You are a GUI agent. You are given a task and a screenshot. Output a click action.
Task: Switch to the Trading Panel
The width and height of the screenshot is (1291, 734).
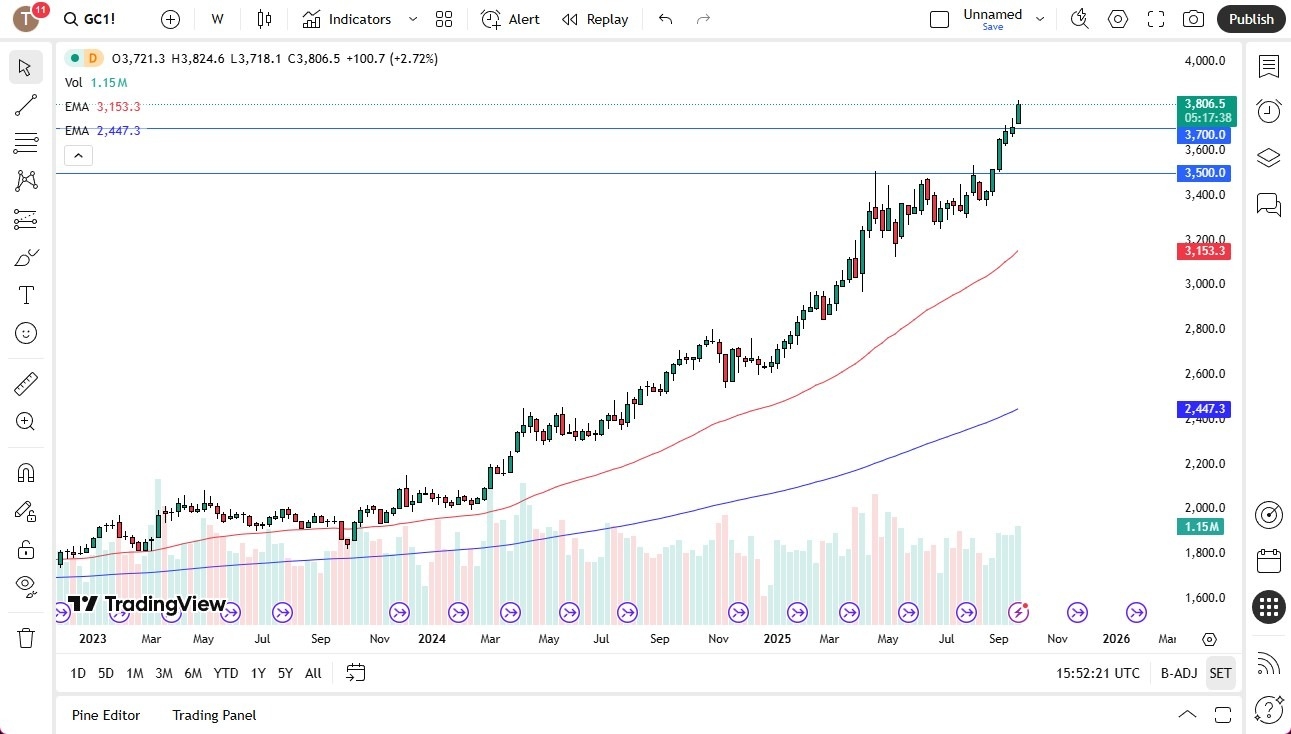[x=213, y=715]
